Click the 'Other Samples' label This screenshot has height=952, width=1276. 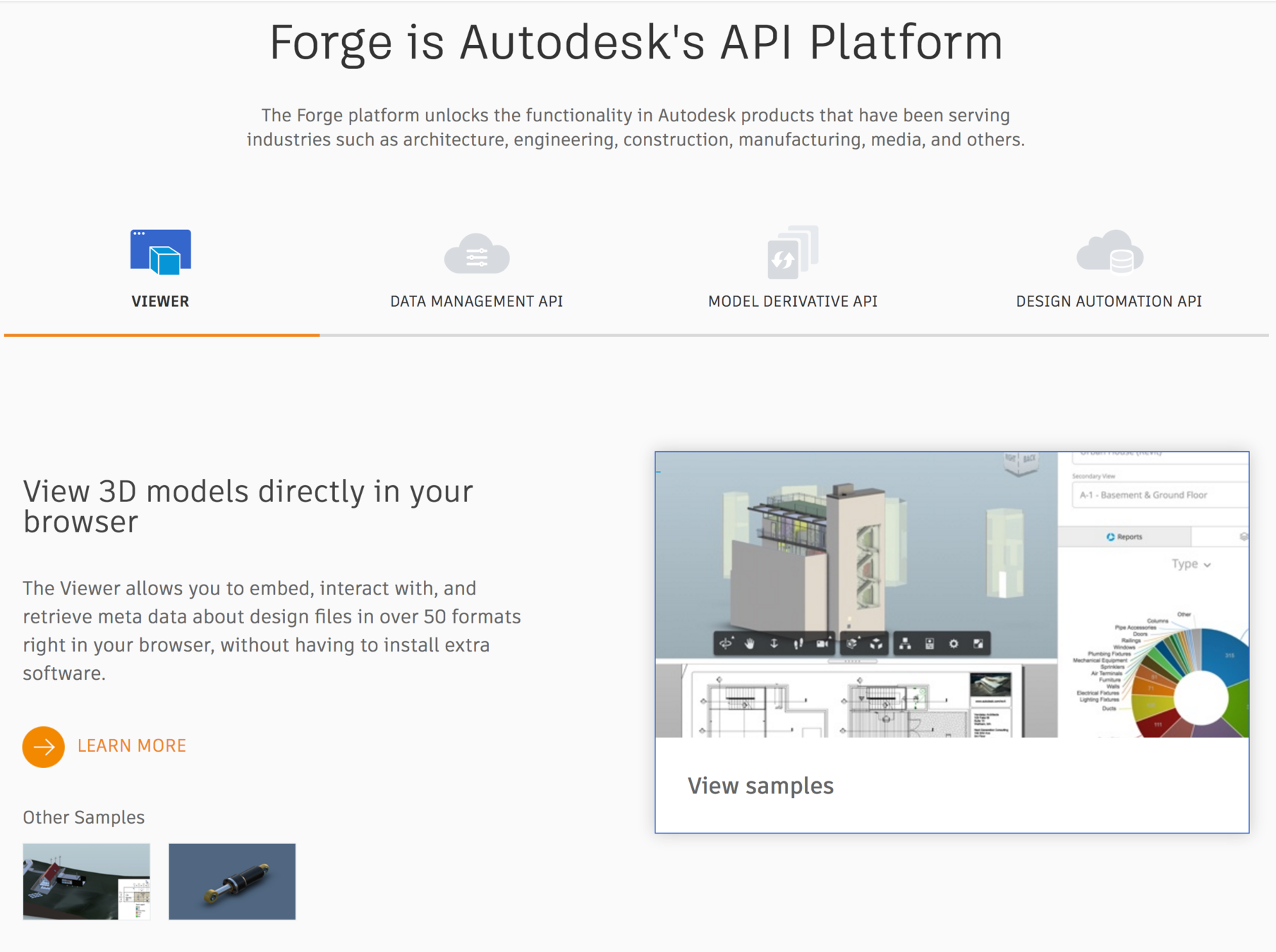coord(83,817)
